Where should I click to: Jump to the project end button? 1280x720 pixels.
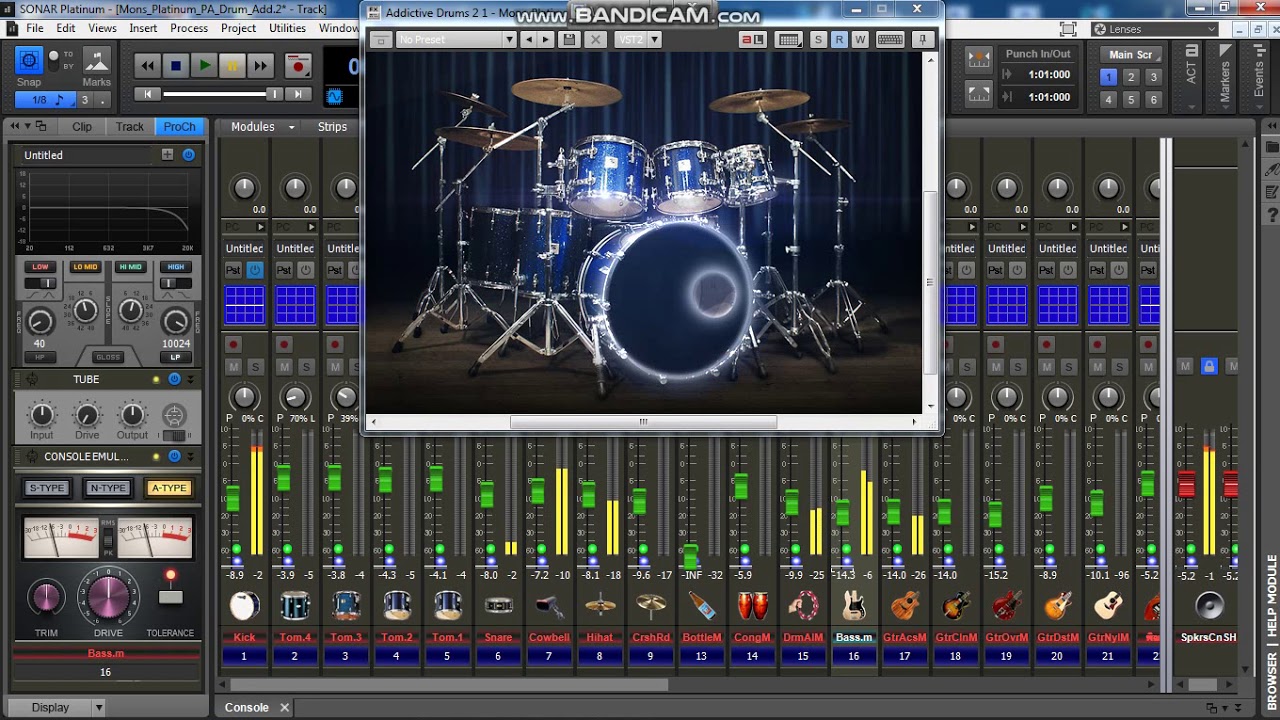tap(298, 94)
